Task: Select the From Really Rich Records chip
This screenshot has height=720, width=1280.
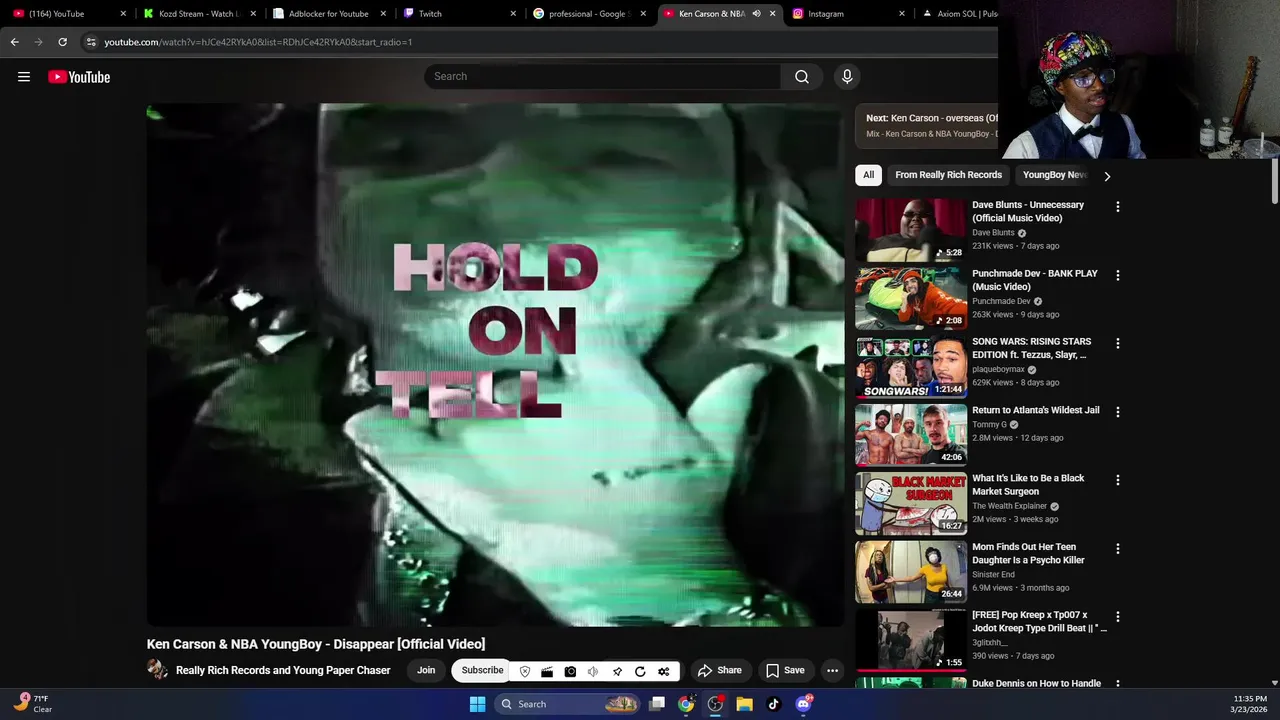Action: 948,175
